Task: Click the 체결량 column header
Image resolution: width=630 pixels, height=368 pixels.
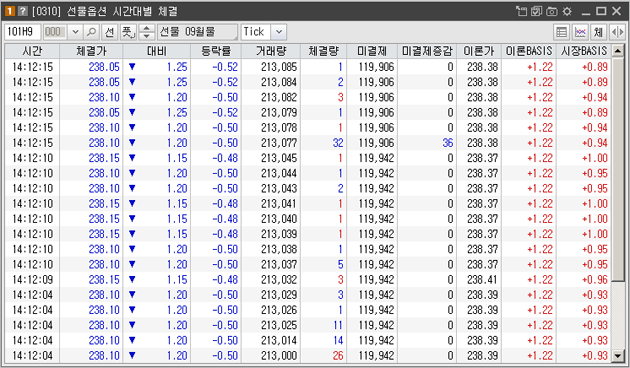Action: (323, 51)
